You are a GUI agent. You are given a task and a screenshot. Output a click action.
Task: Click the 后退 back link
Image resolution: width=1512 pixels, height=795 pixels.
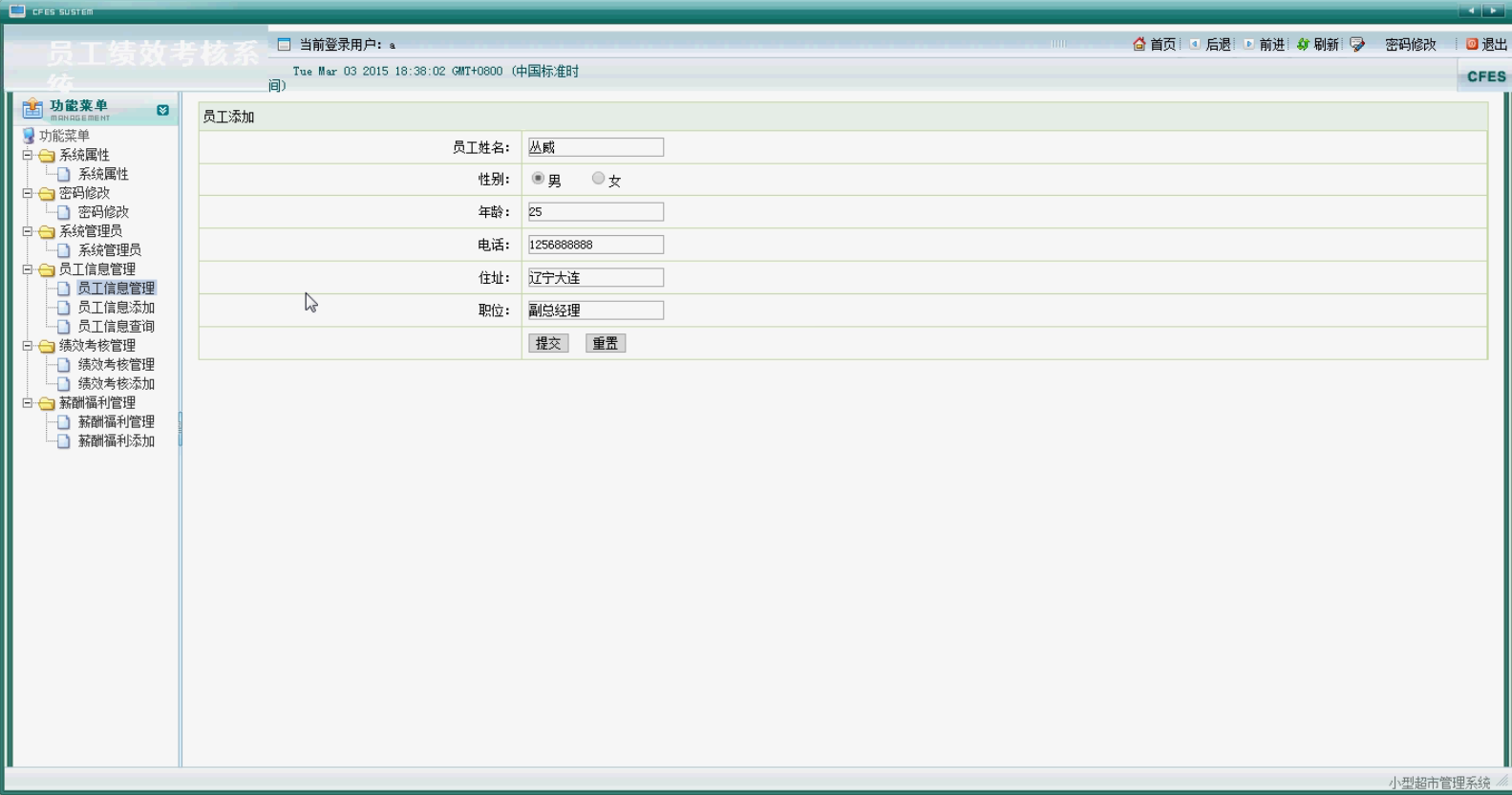[1218, 45]
